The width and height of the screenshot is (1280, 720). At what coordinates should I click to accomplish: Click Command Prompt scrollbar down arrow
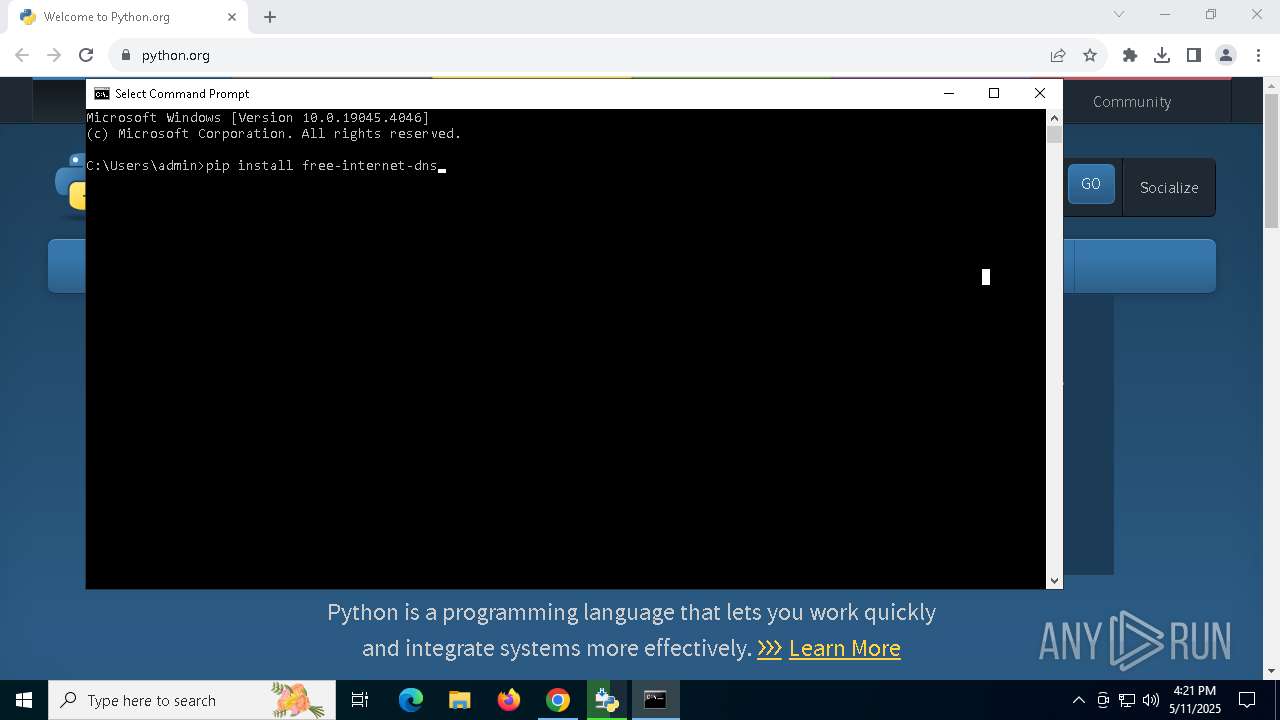[x=1054, y=580]
